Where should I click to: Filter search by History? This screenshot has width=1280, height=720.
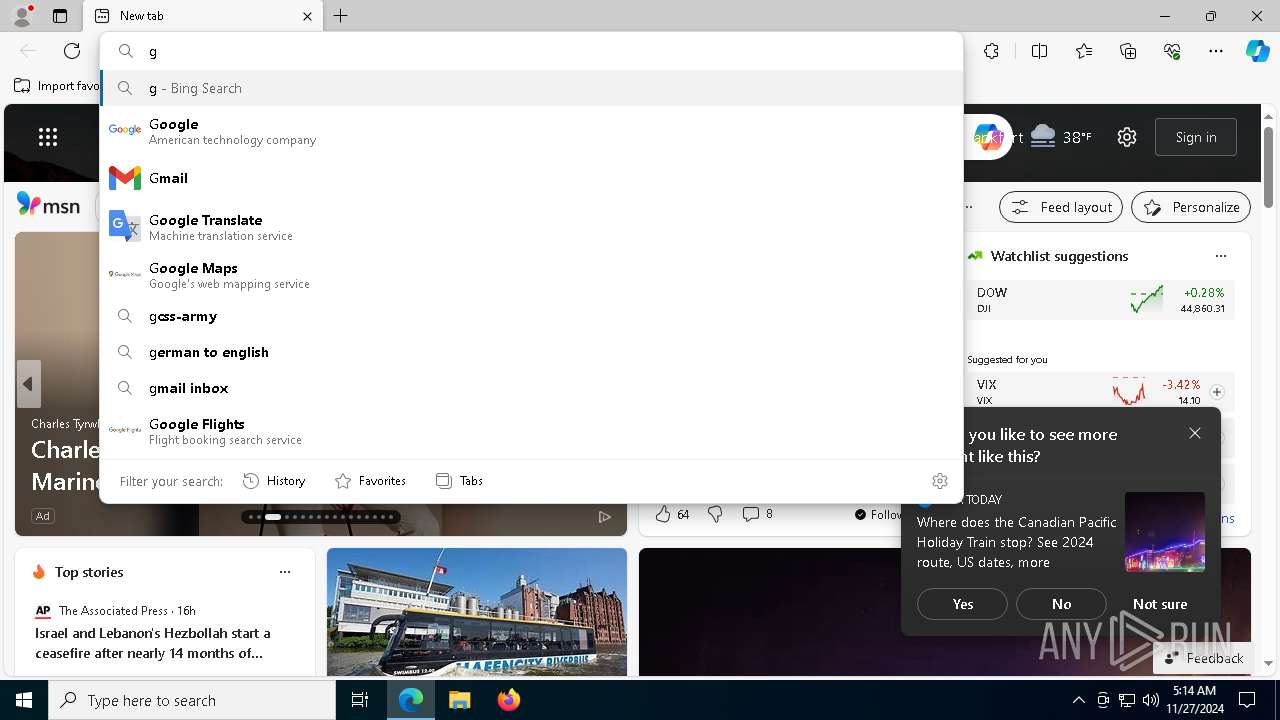(x=274, y=481)
